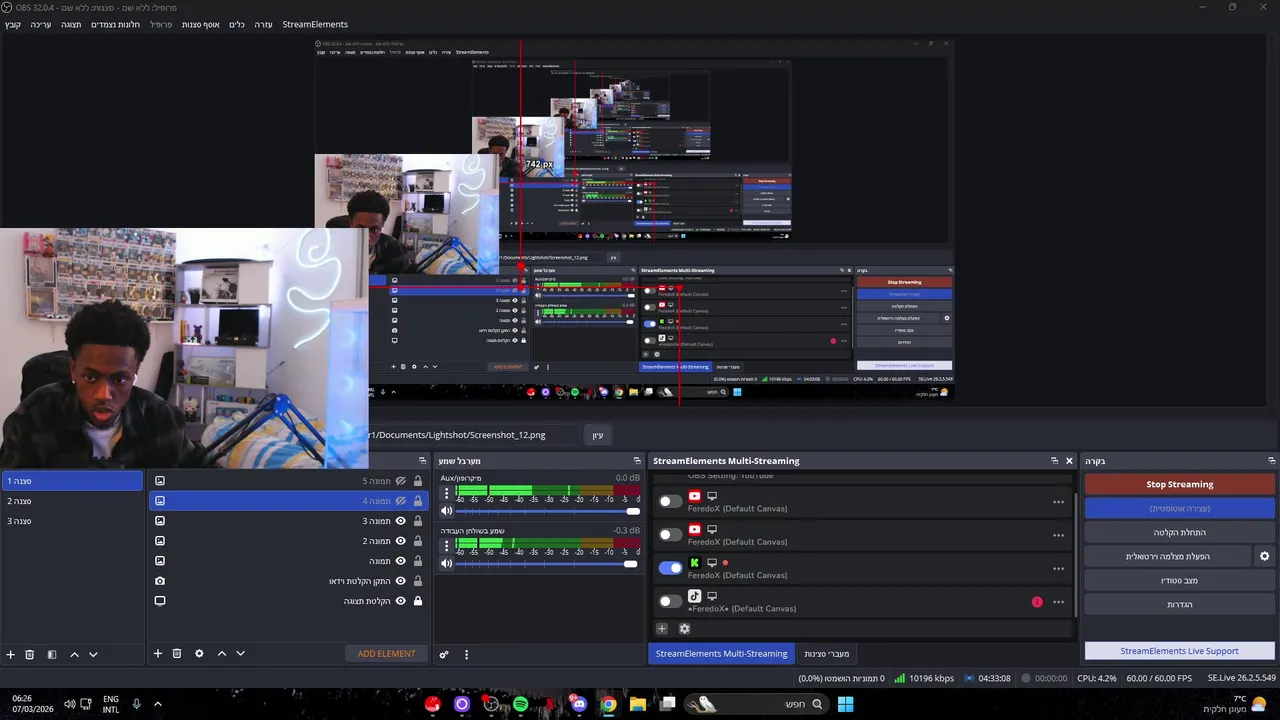Click the Kick platform icon
The image size is (1280, 720).
point(694,563)
